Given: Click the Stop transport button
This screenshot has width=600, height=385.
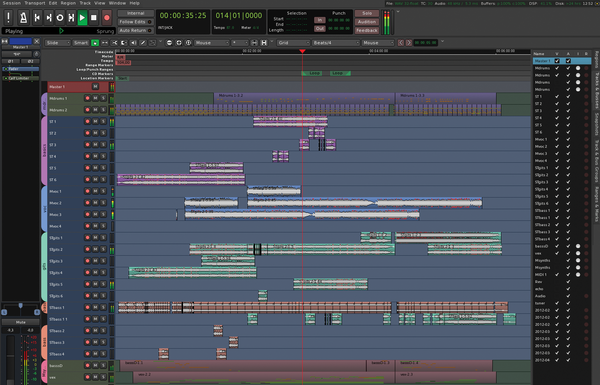Looking at the screenshot, I should [x=94, y=18].
